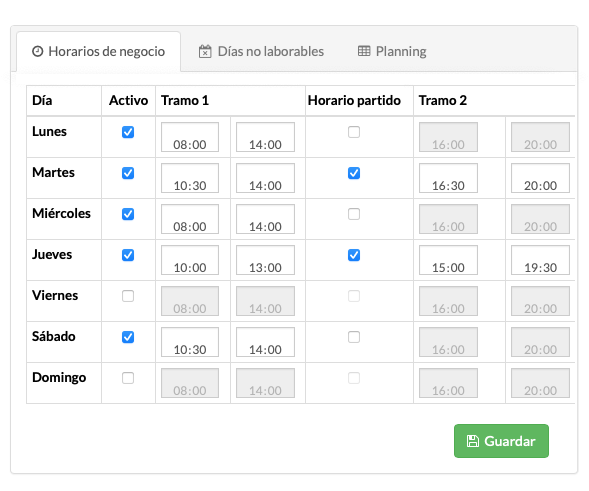Image resolution: width=589 pixels, height=491 pixels.
Task: Click the clock icon on Horarios de negocio tab
Action: pyautogui.click(x=38, y=51)
